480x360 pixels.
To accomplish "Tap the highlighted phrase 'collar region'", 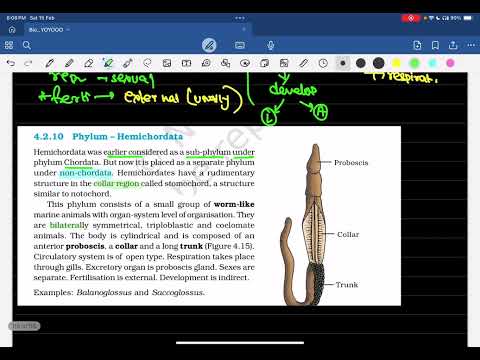I will coord(116,183).
